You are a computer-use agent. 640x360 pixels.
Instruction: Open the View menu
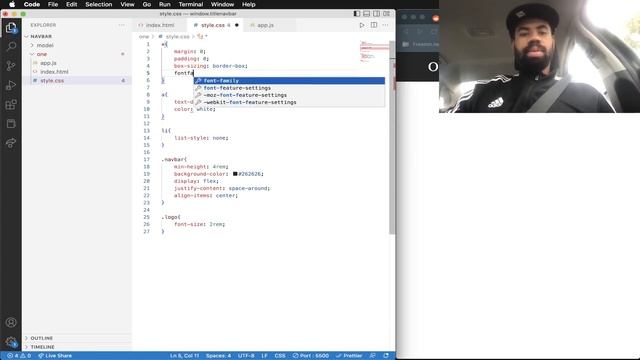127,4
